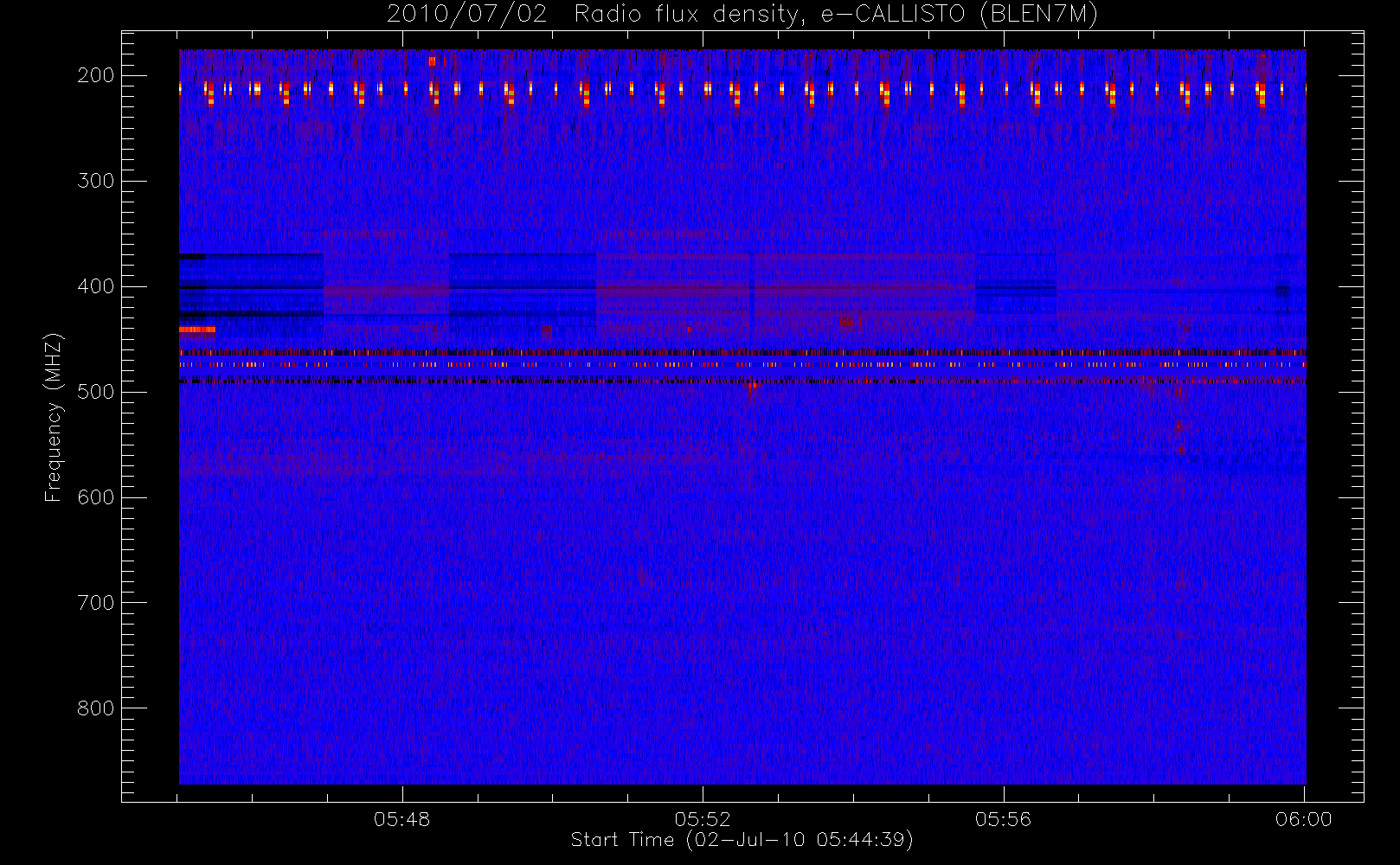Click the 'Start Time (02-Jul-10 05:44:39)' label
Image resolution: width=1400 pixels, height=865 pixels.
pos(742,840)
